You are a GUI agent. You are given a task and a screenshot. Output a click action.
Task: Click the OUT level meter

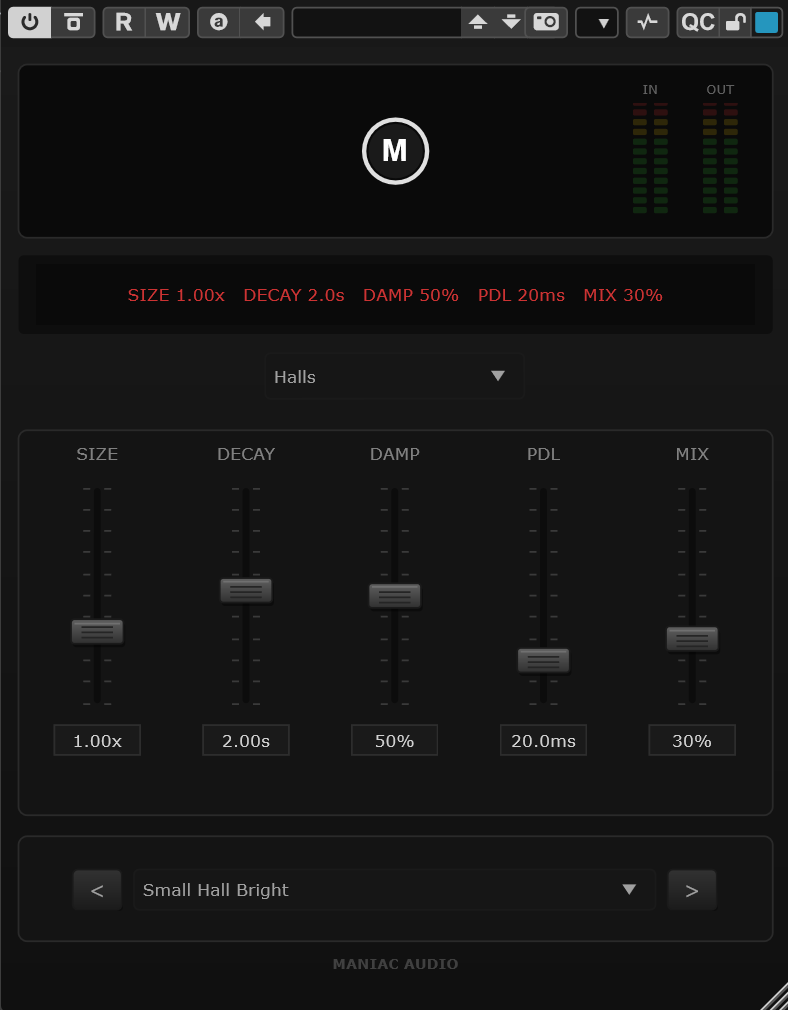(720, 158)
